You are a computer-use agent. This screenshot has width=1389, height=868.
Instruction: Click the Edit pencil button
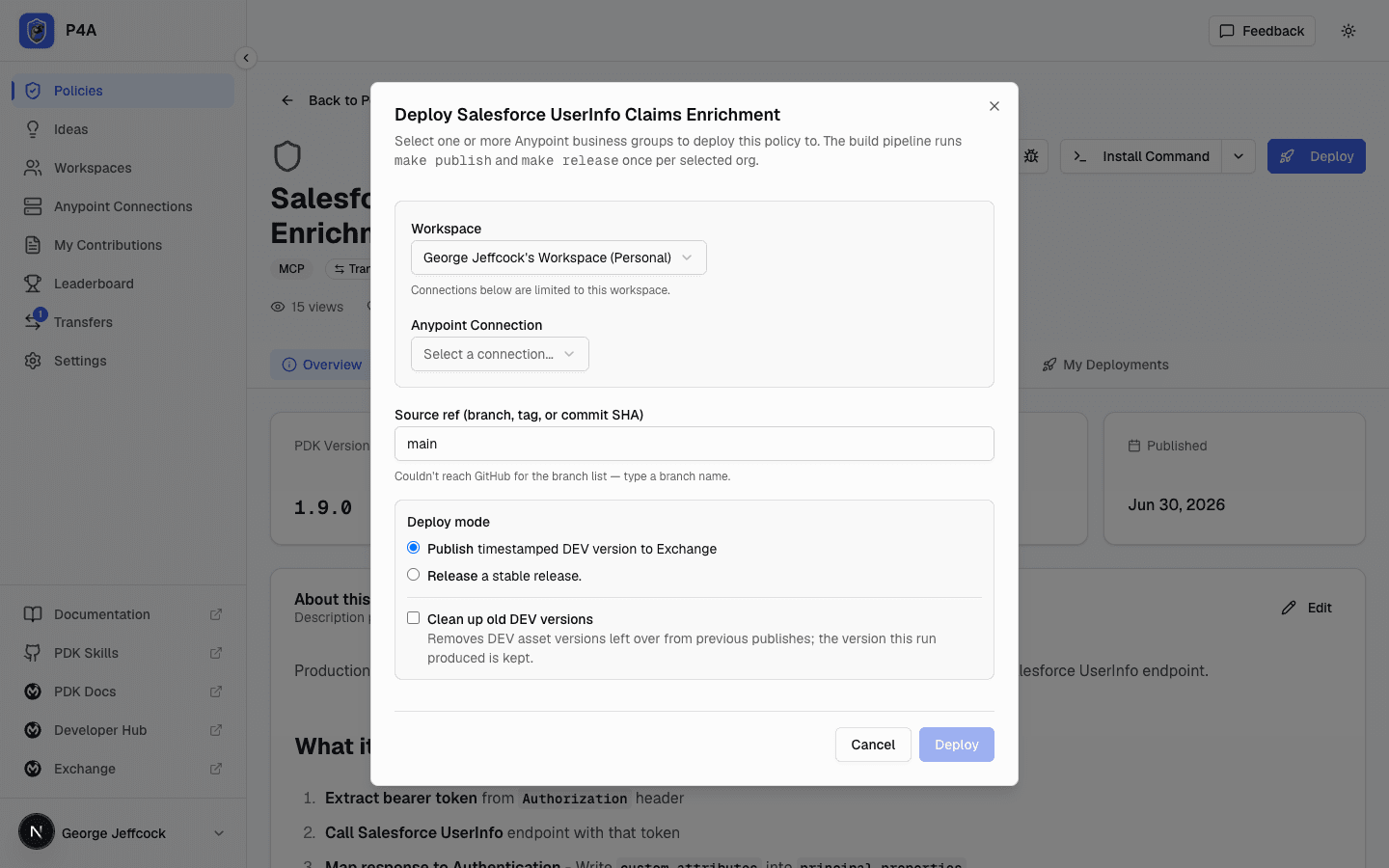1307,608
